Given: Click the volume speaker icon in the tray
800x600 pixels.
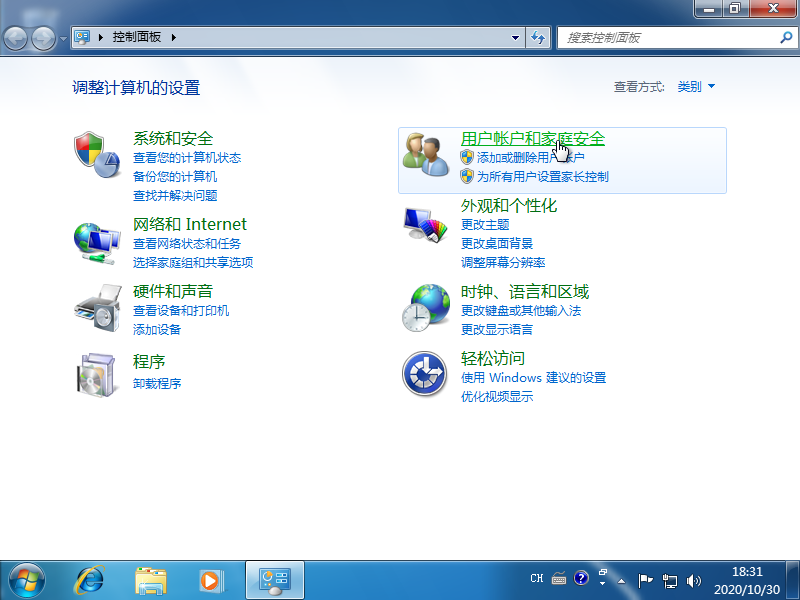Looking at the screenshot, I should click(694, 578).
